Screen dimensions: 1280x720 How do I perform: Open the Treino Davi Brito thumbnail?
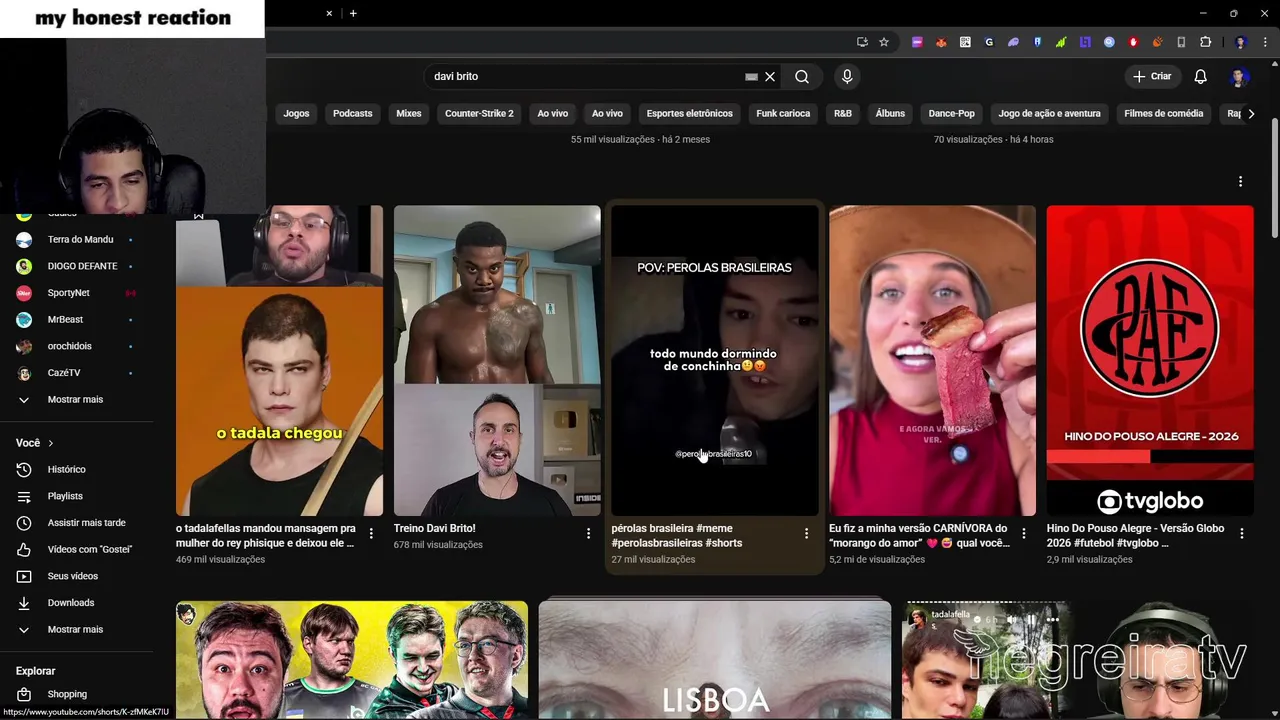497,361
